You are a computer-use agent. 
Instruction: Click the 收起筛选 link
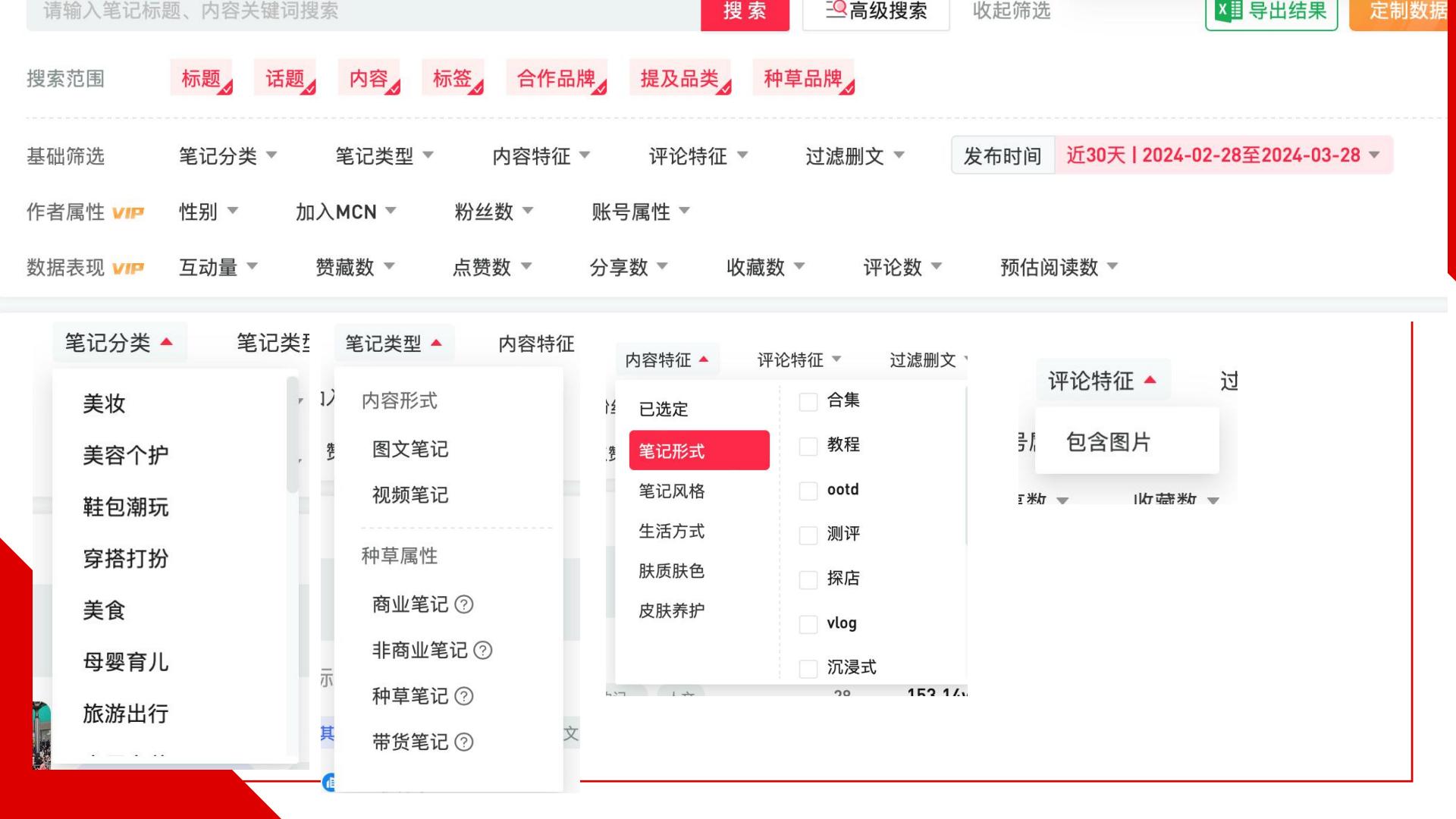coord(1012,11)
